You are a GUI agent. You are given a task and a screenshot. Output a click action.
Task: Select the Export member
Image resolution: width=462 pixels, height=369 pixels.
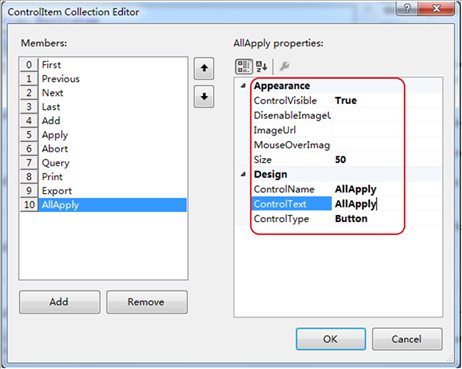coord(103,191)
